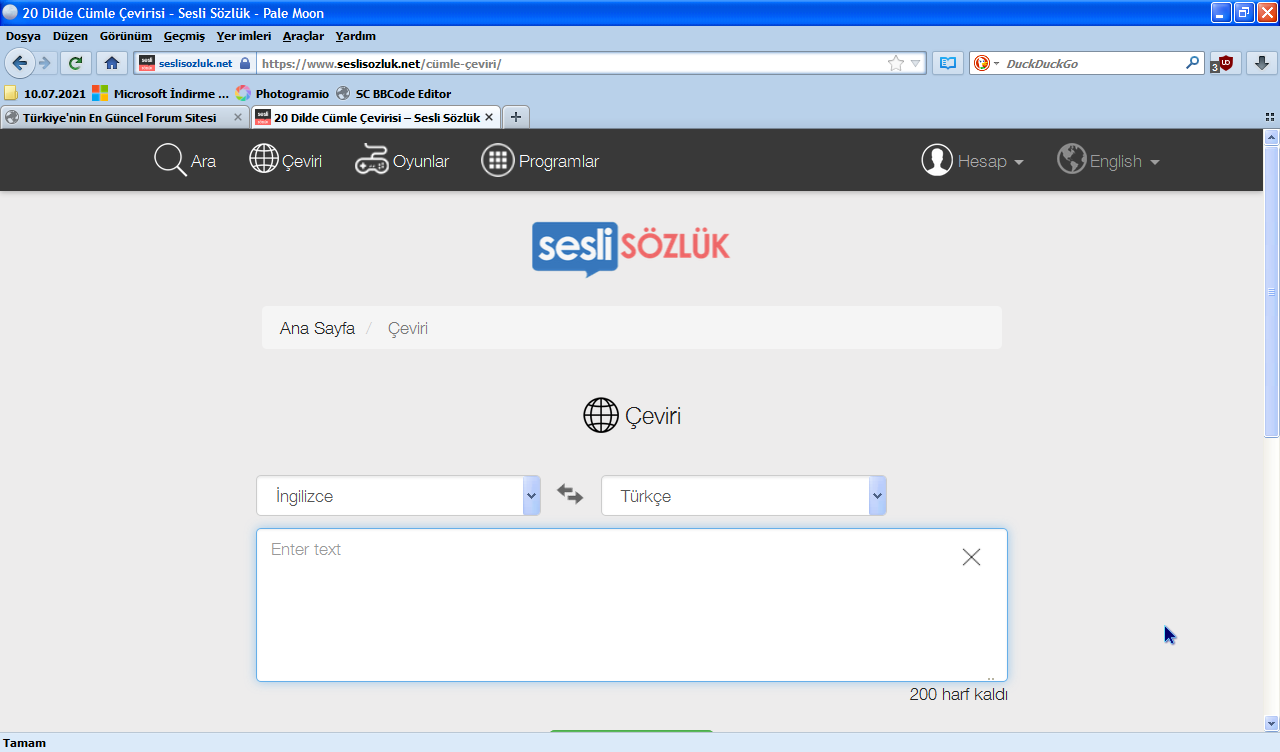Click in the Enter text translation box
The height and width of the screenshot is (752, 1280).
tap(631, 605)
